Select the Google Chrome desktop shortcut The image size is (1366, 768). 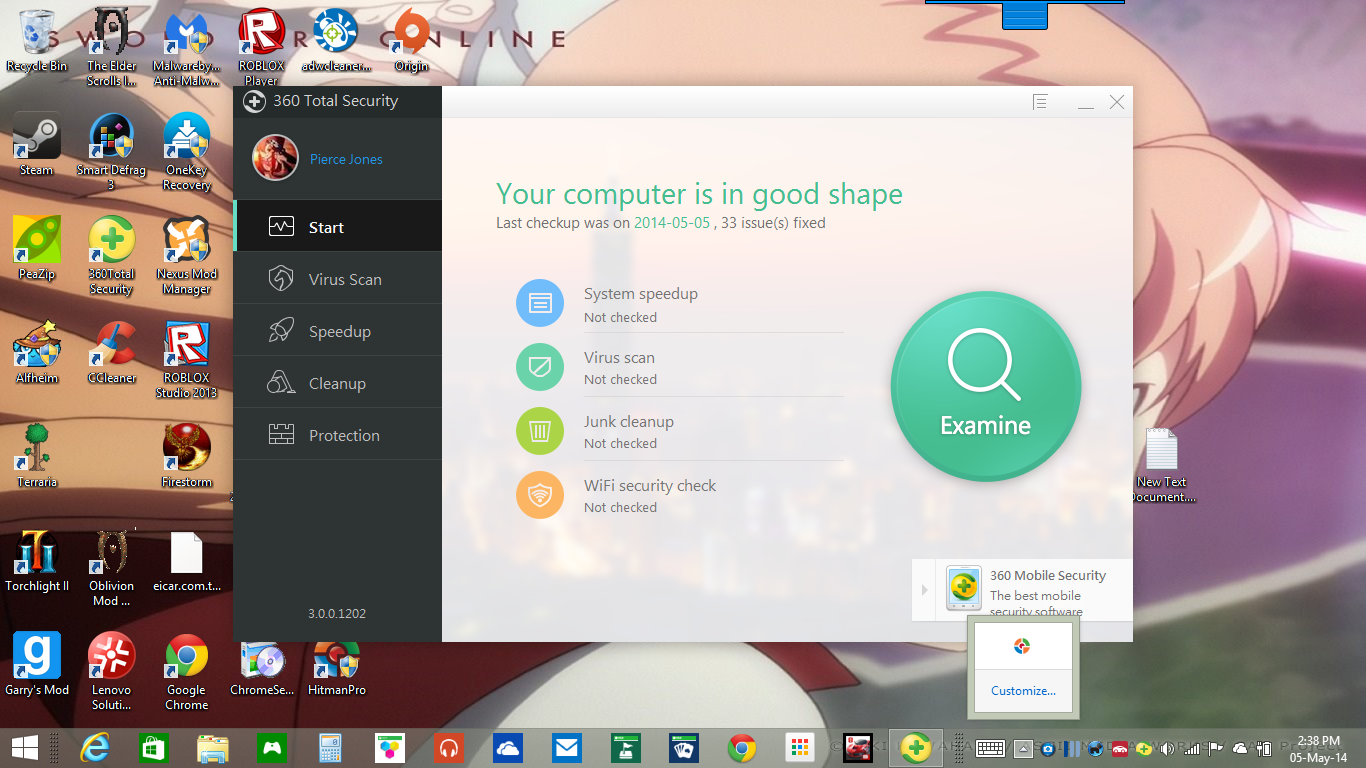click(187, 671)
